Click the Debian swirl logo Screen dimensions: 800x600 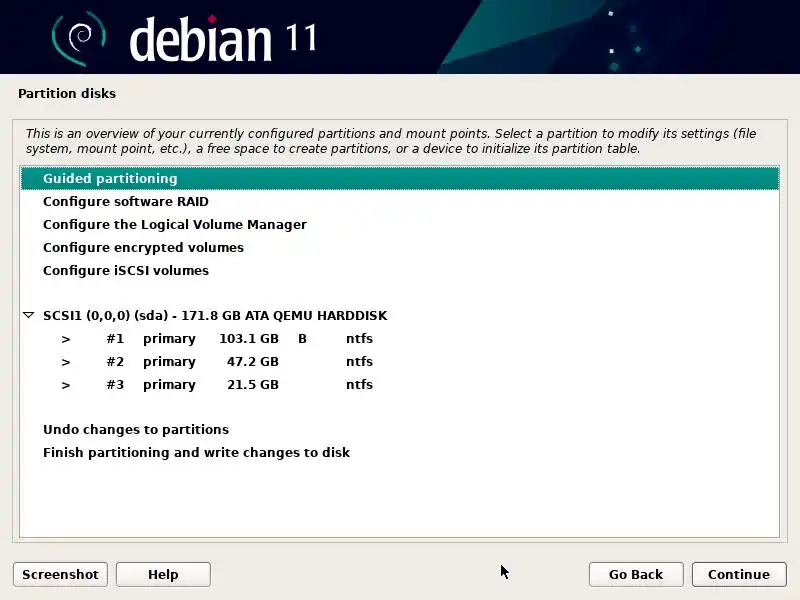point(79,38)
